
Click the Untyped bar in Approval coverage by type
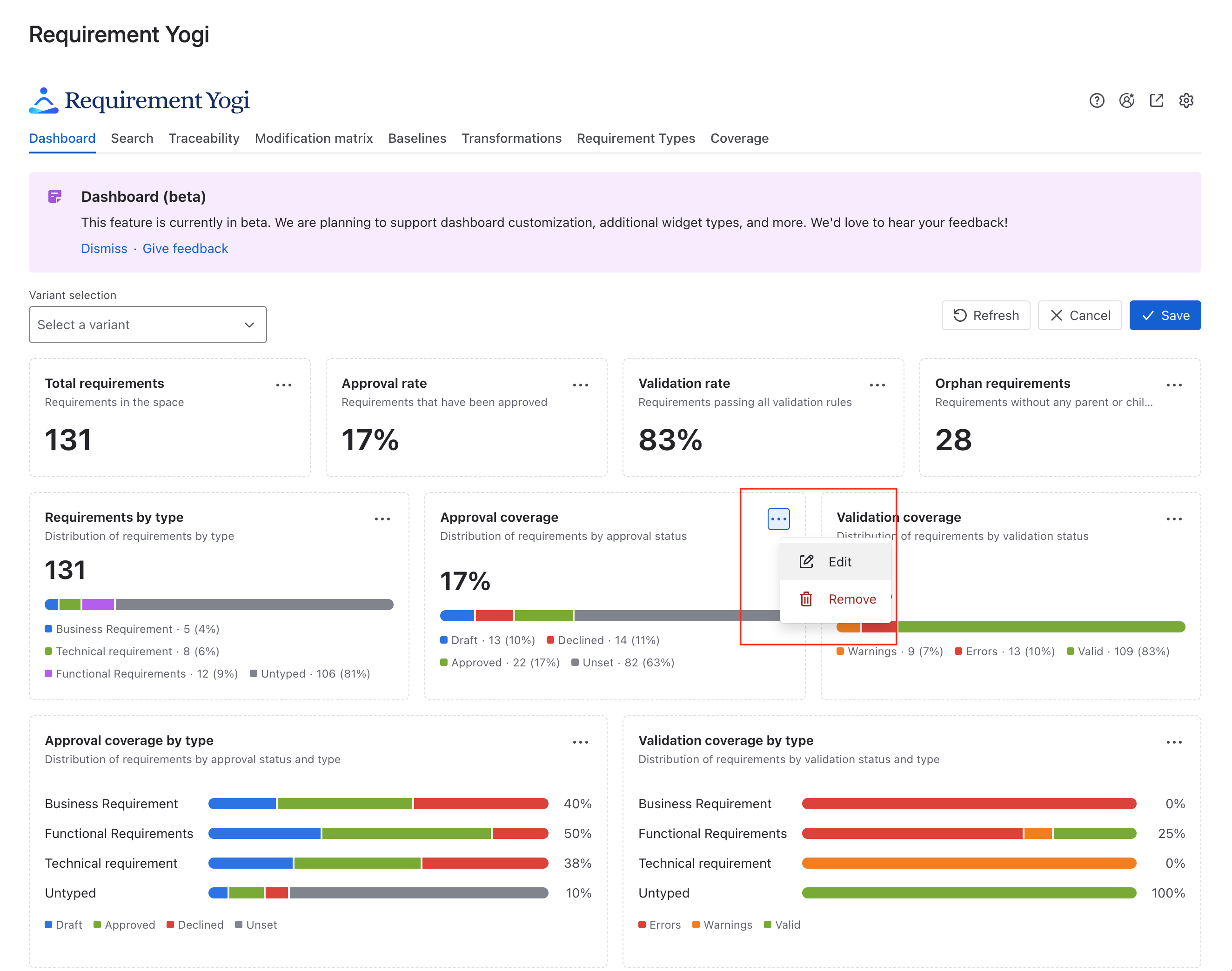[x=378, y=893]
